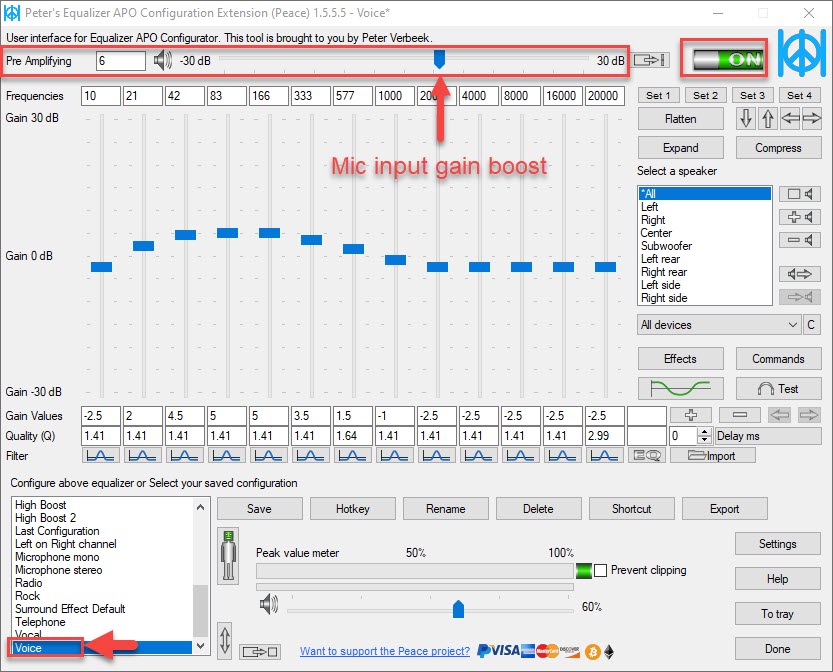833x672 pixels.
Task: Open the All devices dropdown
Action: [719, 325]
